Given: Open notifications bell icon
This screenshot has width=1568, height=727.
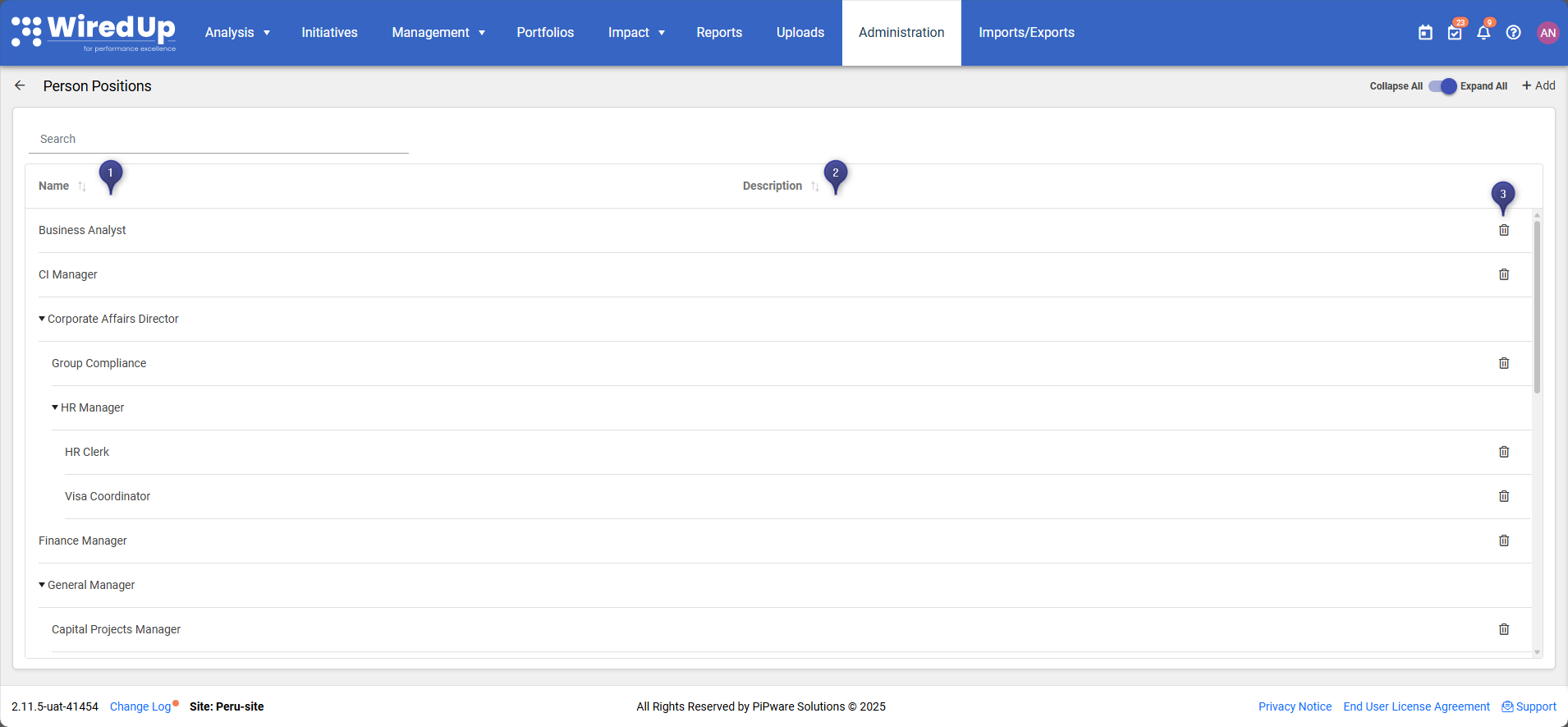Looking at the screenshot, I should [x=1483, y=33].
